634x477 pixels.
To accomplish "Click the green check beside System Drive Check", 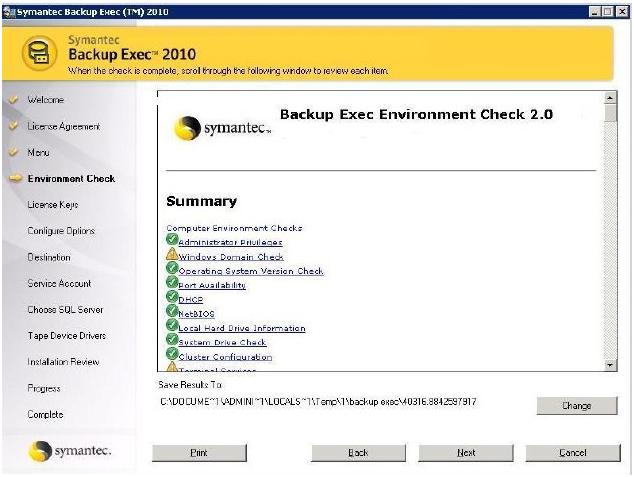I will click(172, 340).
